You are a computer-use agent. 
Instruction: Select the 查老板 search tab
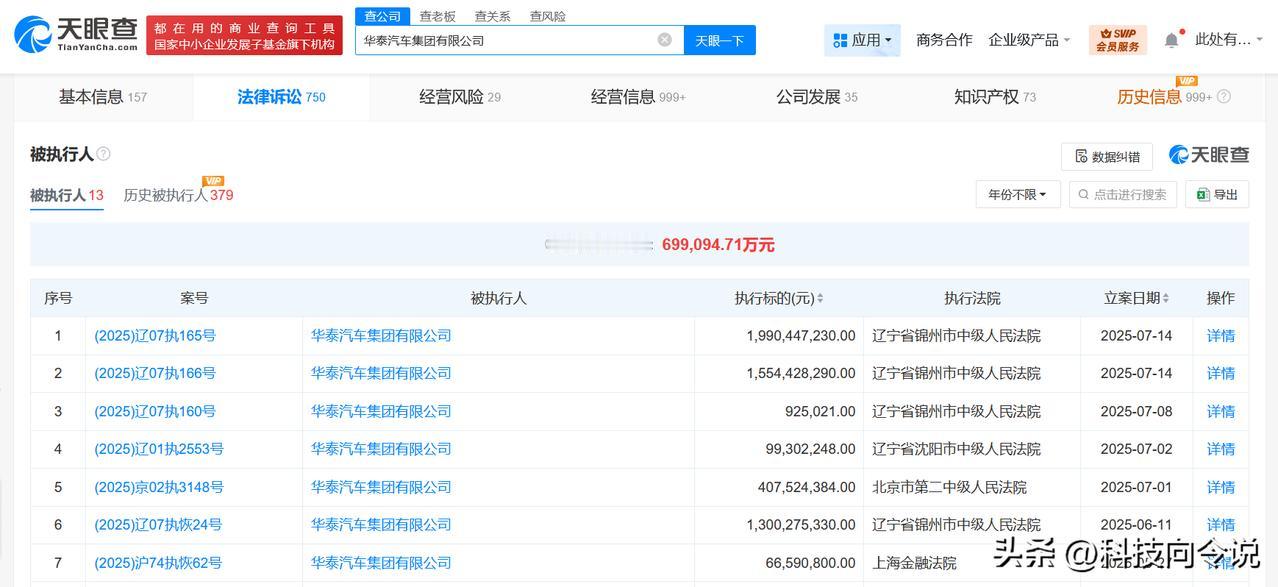(x=437, y=16)
